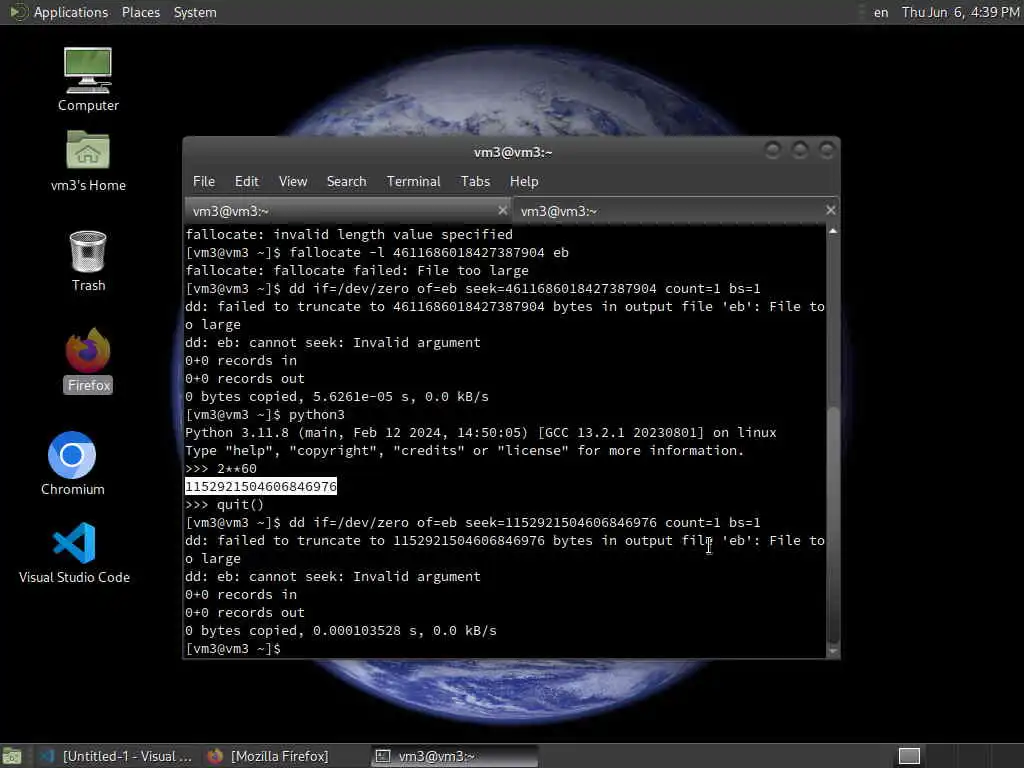This screenshot has height=768, width=1024.
Task: Launch Visual Studio Code desktop icon
Action: click(74, 552)
